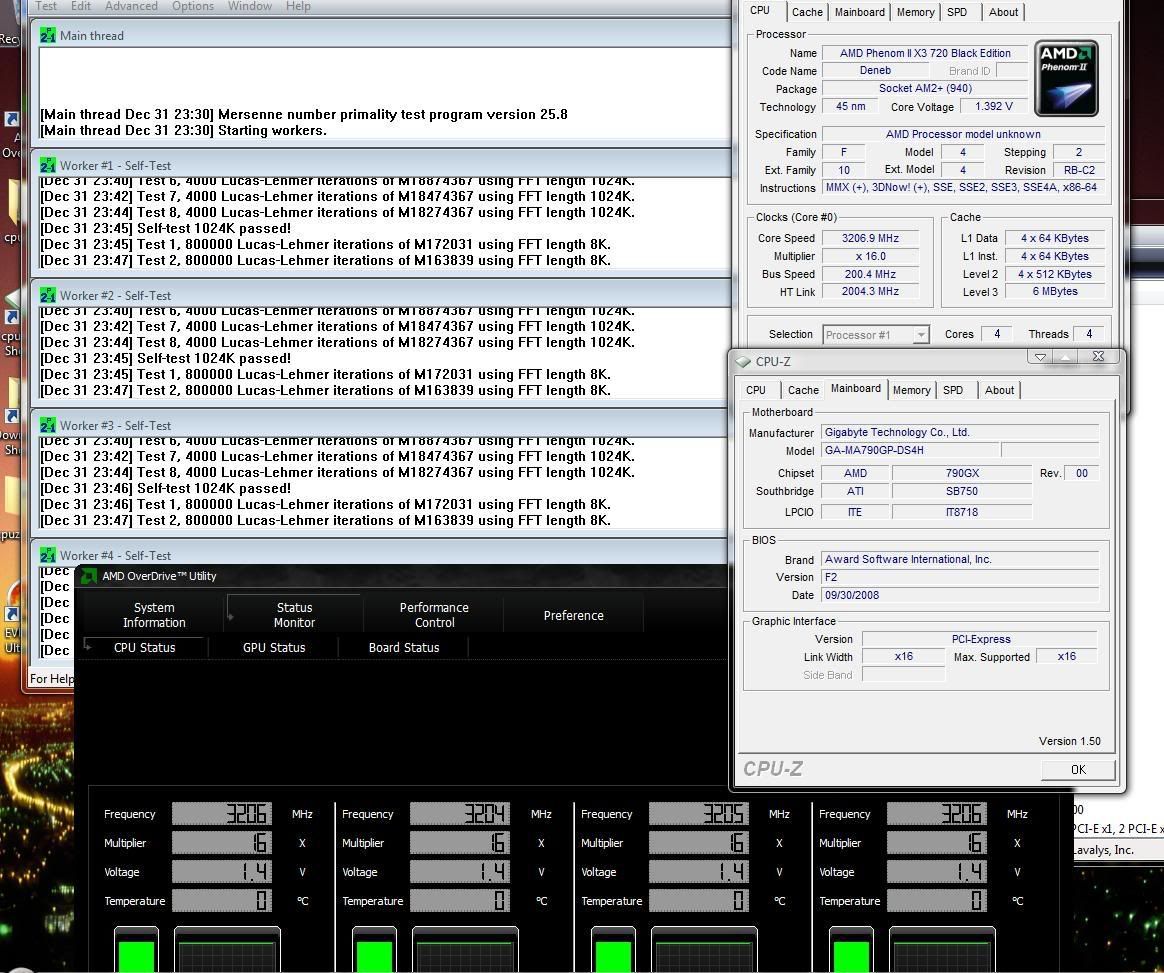This screenshot has height=973, width=1164.
Task: Open the GPU Status tab in OverDrive
Action: (274, 648)
